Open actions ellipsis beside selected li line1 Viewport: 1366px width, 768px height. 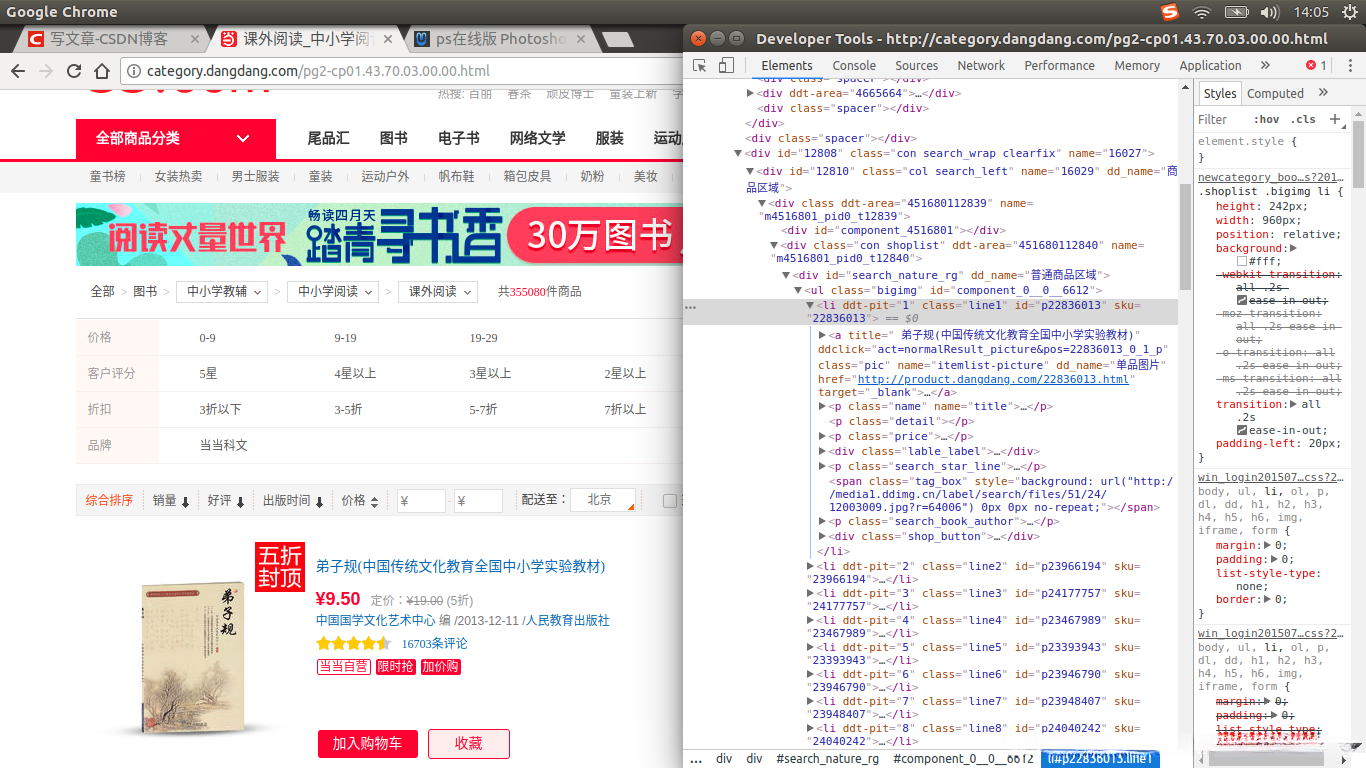click(x=690, y=308)
